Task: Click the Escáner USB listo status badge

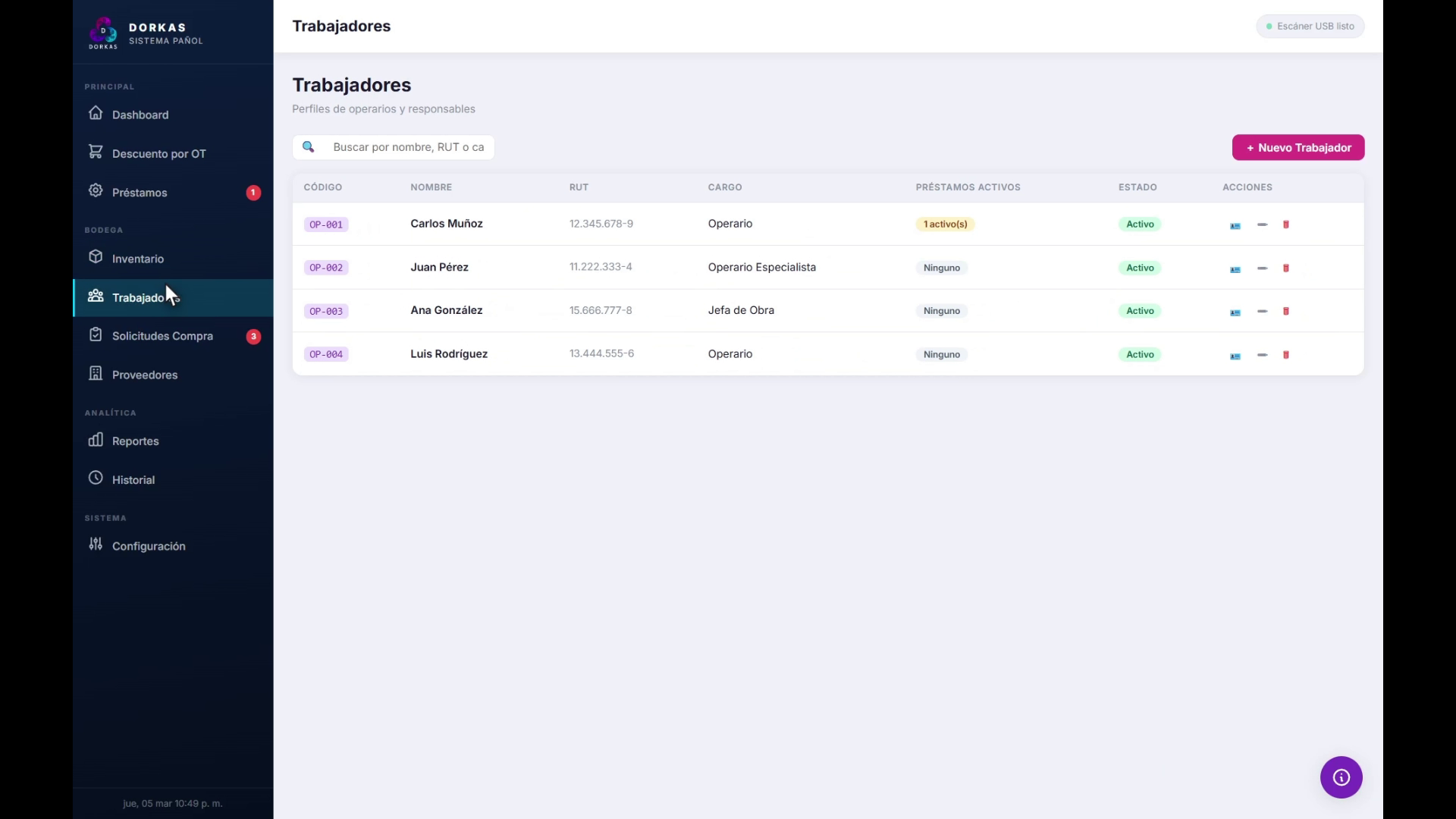Action: coord(1310,27)
